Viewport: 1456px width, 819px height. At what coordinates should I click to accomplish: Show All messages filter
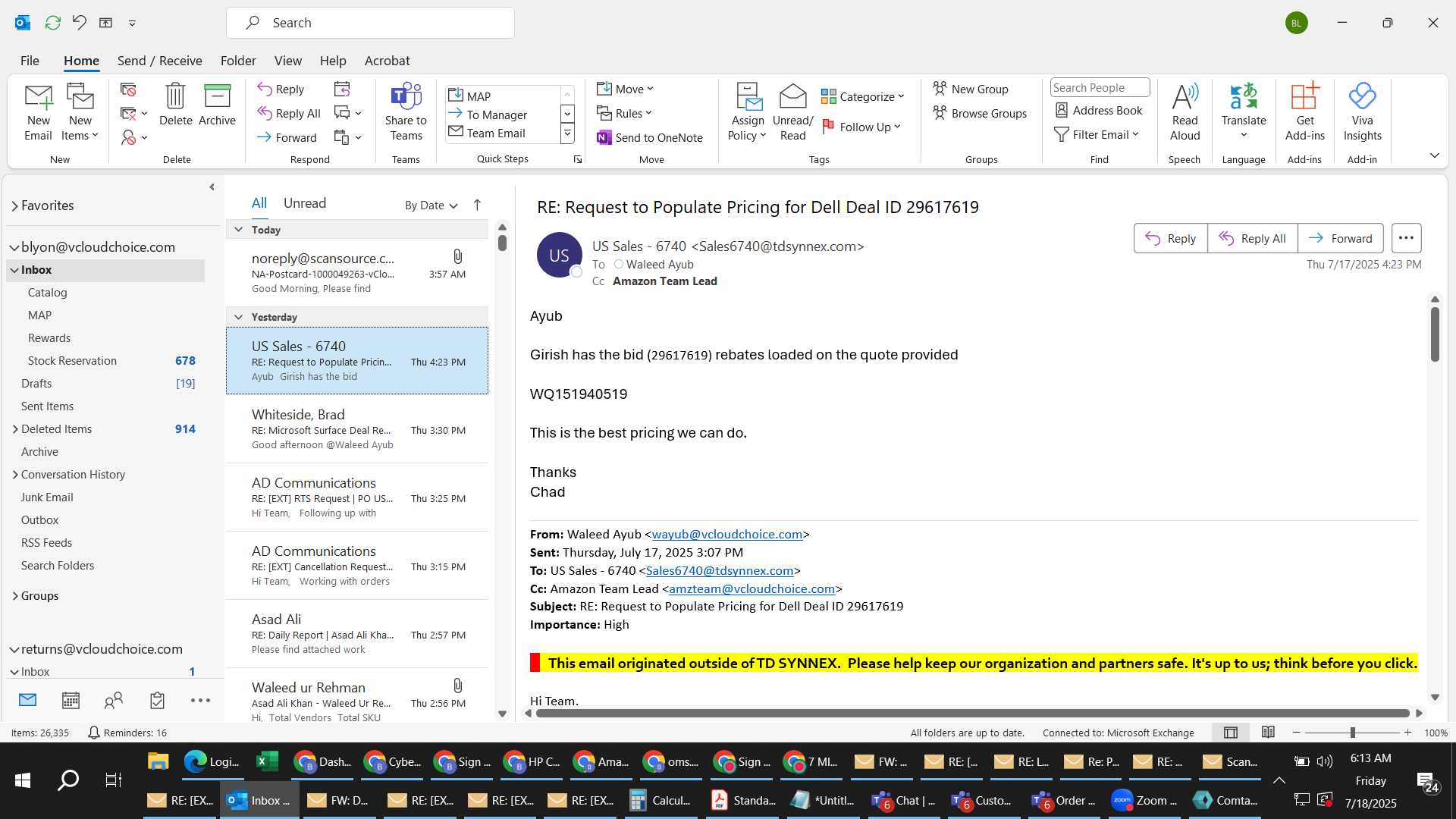tap(259, 203)
